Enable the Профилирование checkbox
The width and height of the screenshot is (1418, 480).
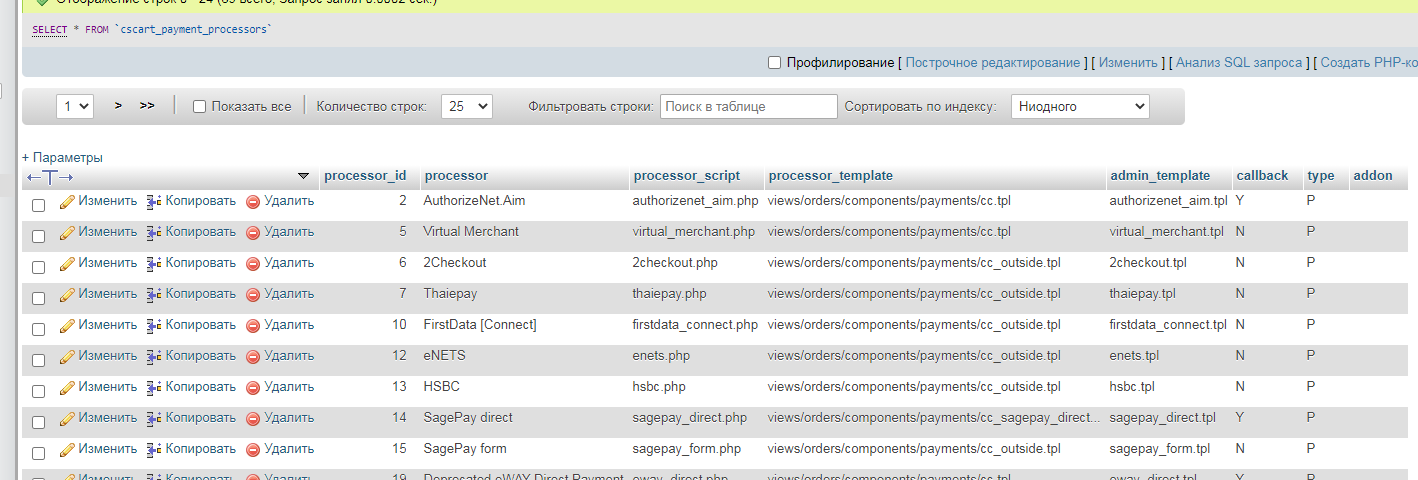(x=774, y=62)
